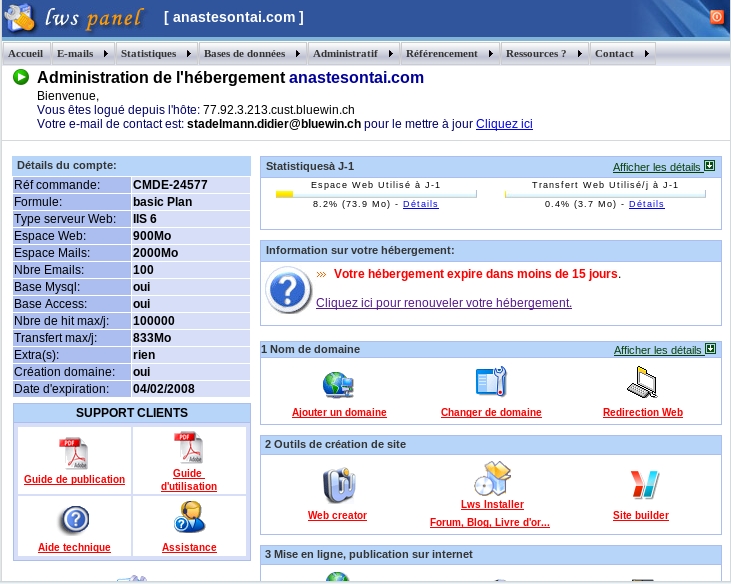Click the Assistance headset person icon
731x584 pixels.
[x=189, y=517]
